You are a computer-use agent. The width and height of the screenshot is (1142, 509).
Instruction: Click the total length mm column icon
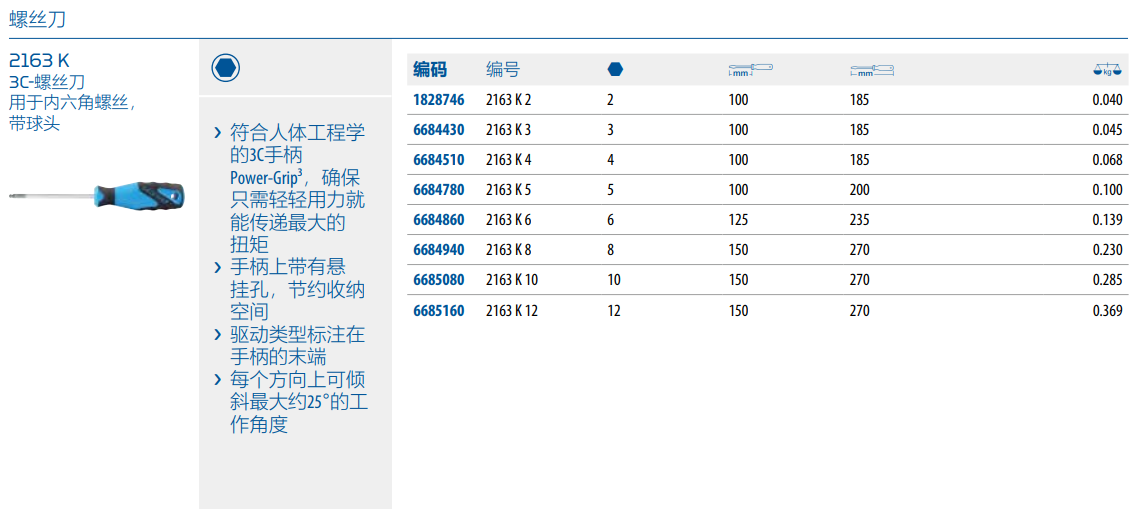(871, 70)
